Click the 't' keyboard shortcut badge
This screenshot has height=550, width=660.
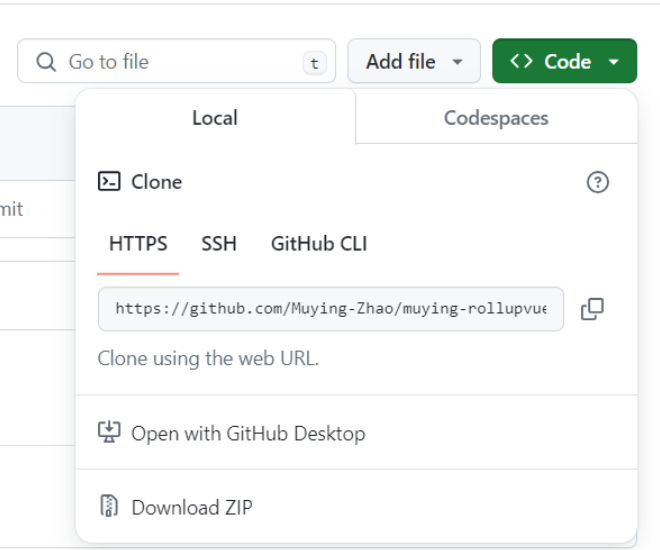pos(314,63)
